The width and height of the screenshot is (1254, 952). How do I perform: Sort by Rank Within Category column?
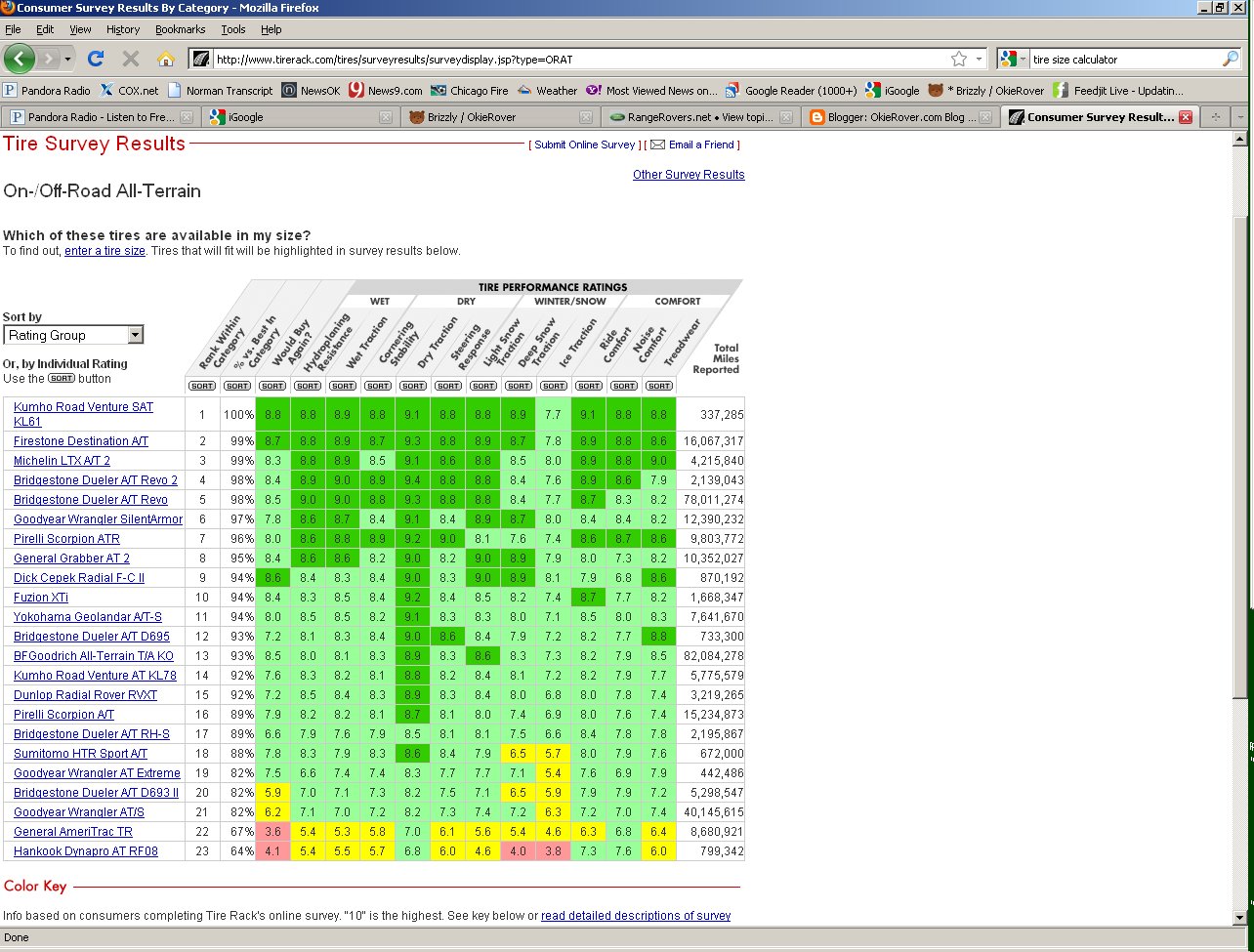203,386
